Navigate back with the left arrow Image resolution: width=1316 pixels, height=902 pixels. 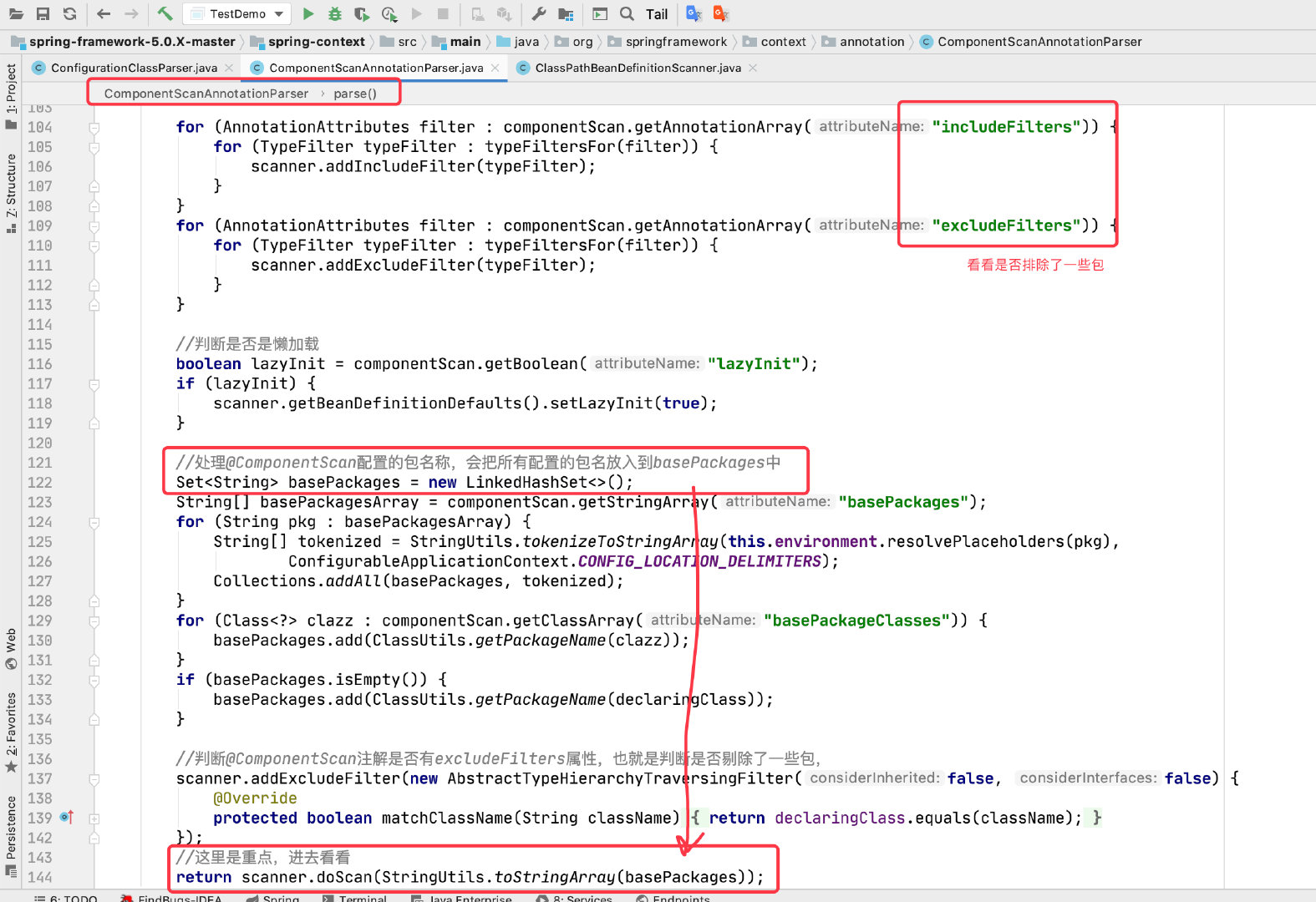pos(104,13)
